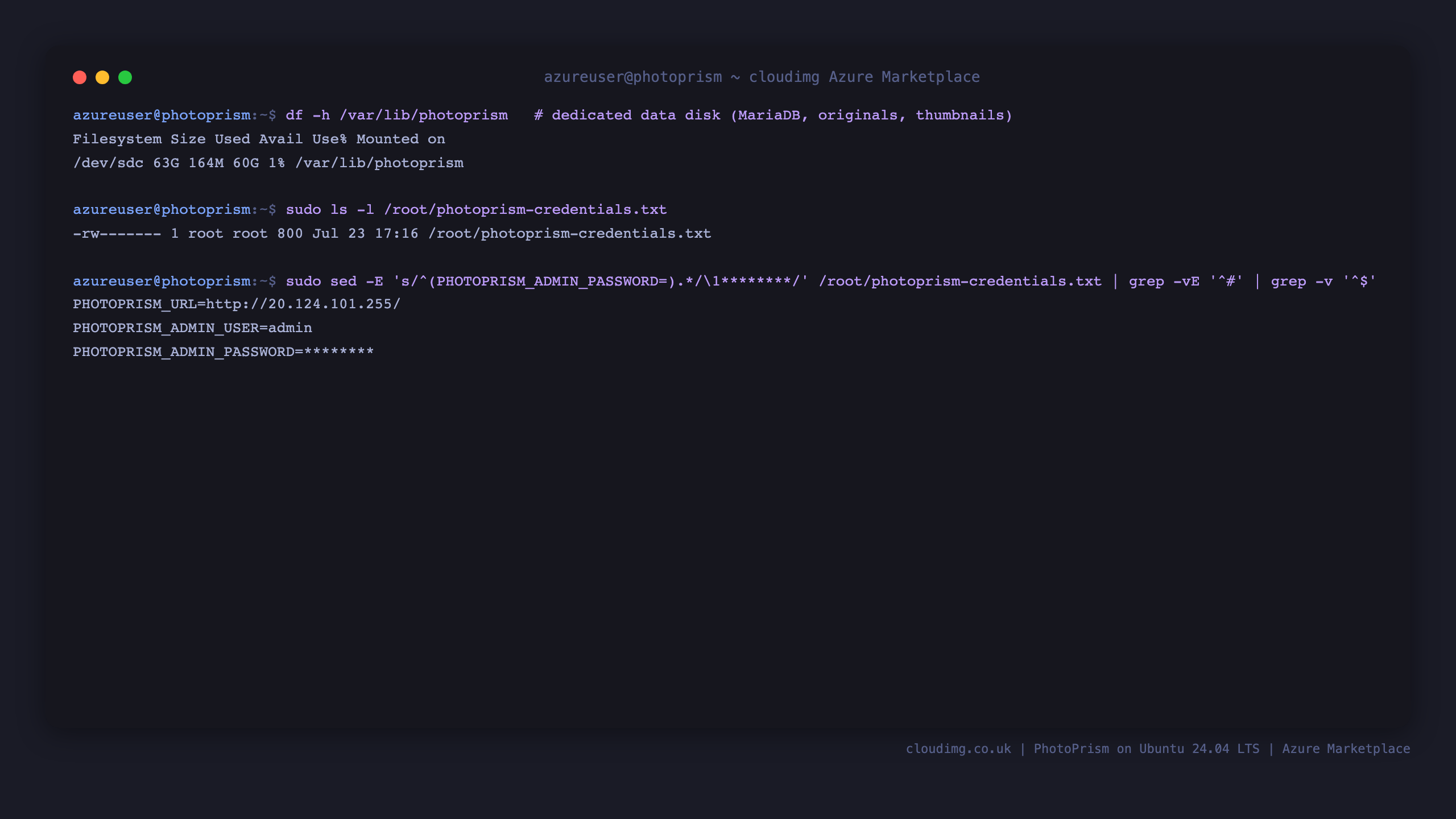Viewport: 1456px width, 819px height.
Task: Click the green maximize window dot
Action: 125,77
